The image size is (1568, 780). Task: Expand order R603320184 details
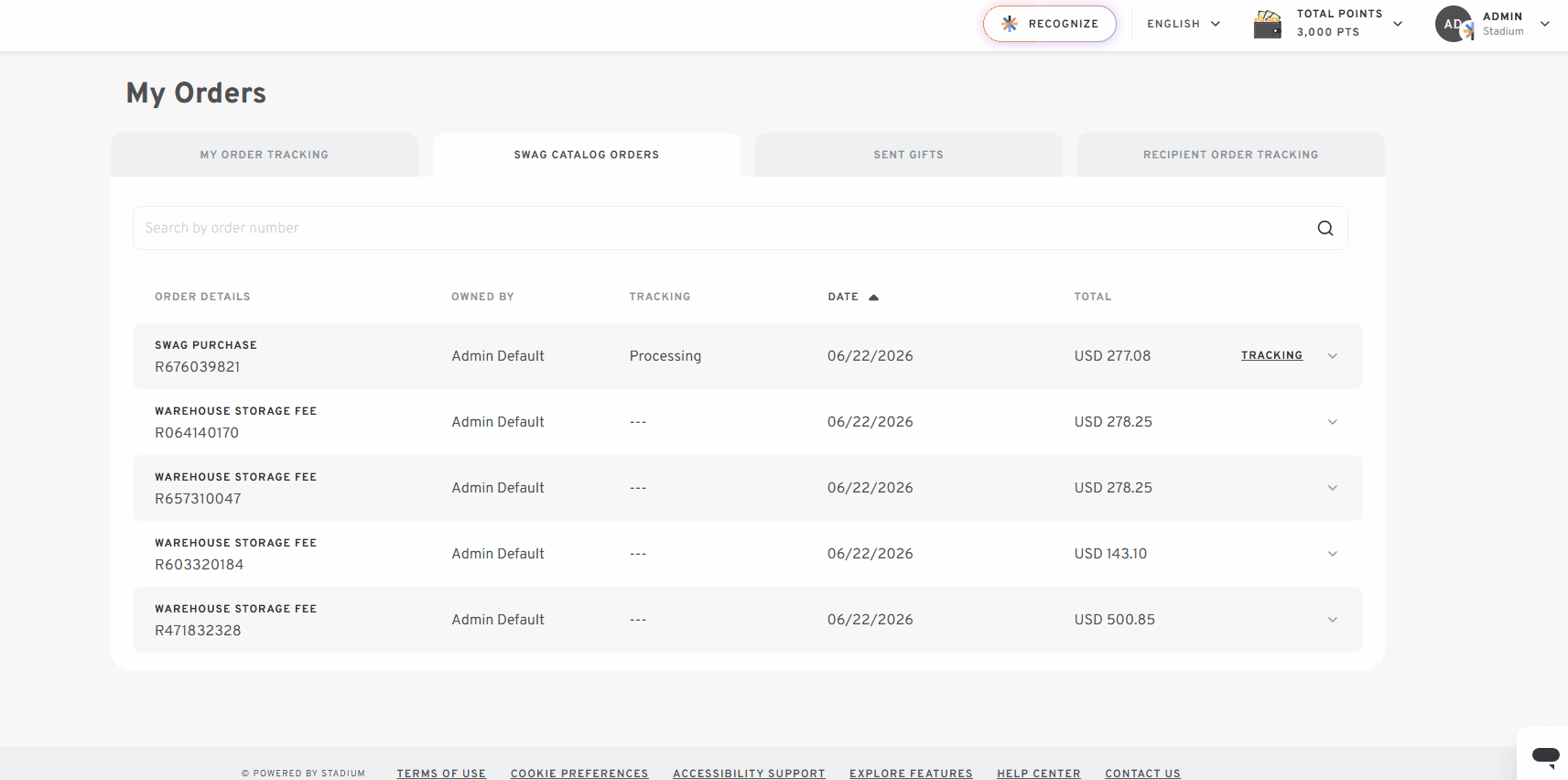tap(1333, 554)
